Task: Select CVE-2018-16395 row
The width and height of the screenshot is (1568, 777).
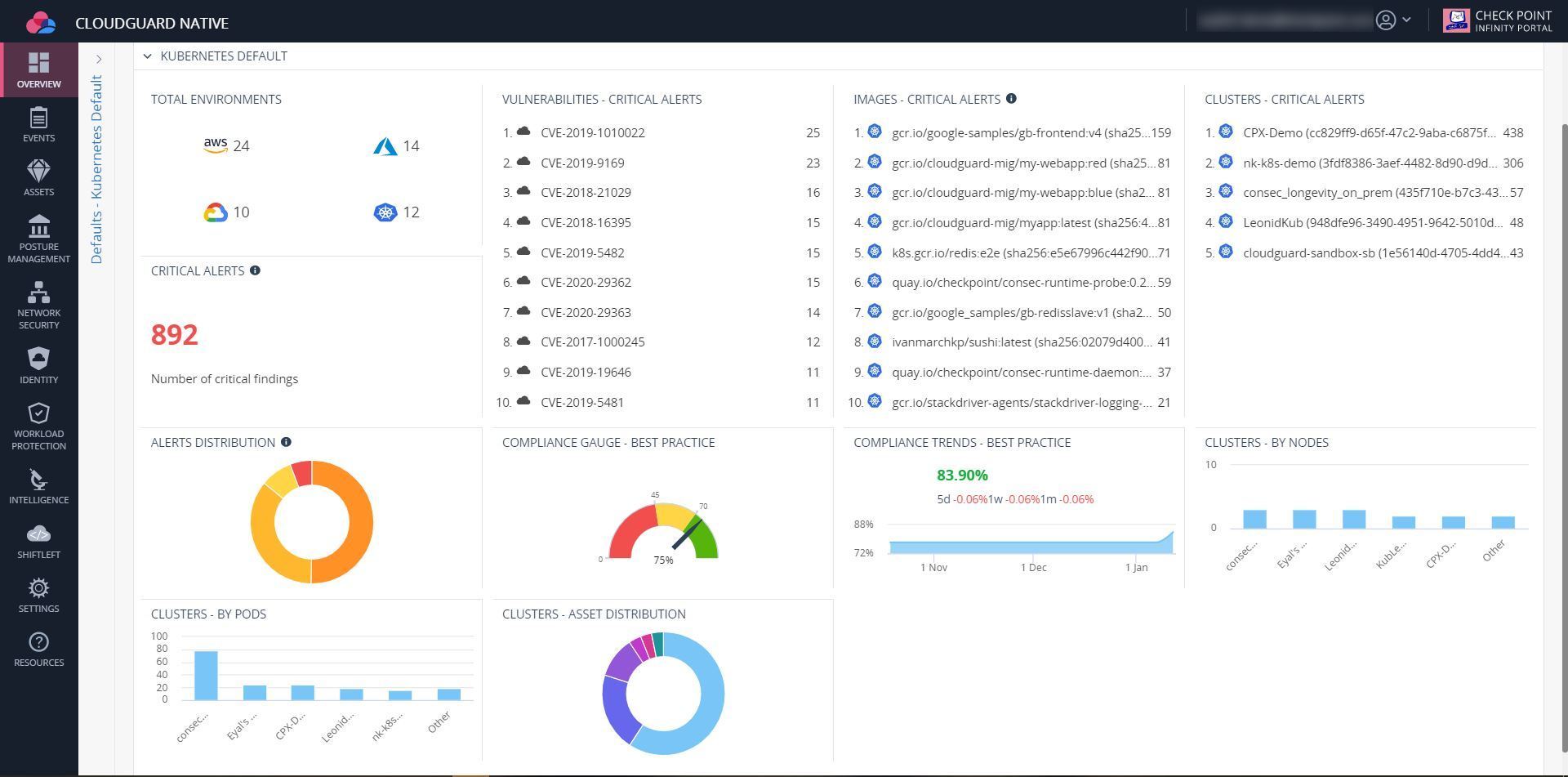Action: pyautogui.click(x=661, y=222)
